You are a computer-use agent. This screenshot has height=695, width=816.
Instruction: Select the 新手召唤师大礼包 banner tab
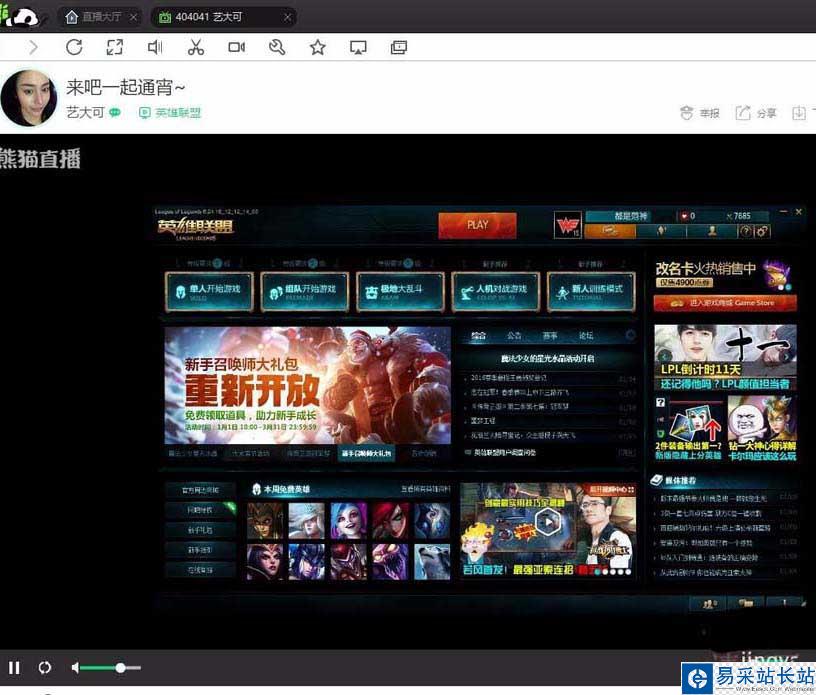366,453
